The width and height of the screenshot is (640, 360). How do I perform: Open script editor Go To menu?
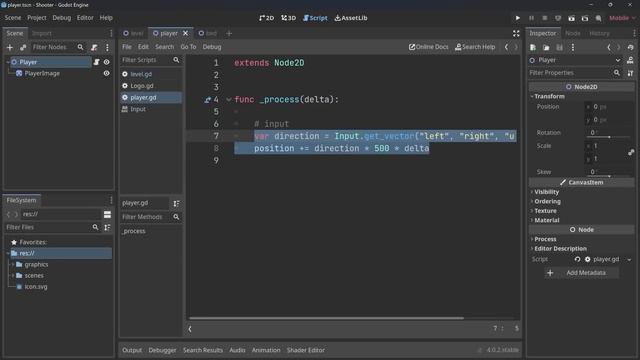pyautogui.click(x=188, y=47)
